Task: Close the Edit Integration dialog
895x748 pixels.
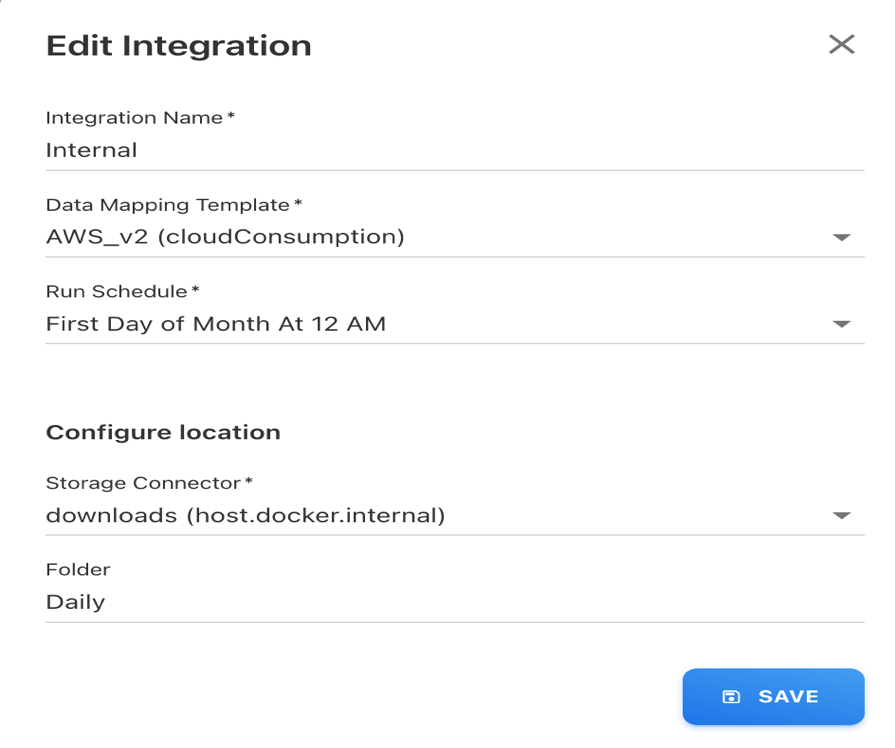Action: (x=841, y=44)
